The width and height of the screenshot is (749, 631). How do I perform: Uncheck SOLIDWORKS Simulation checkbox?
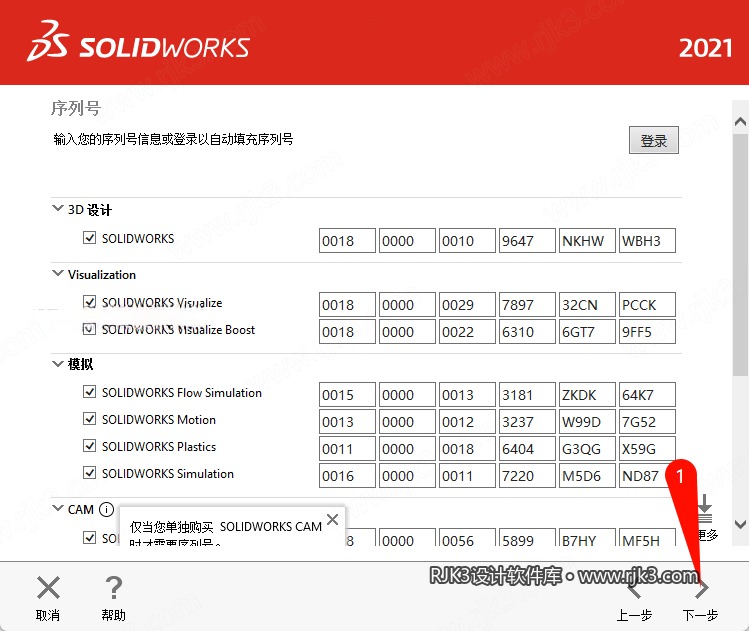tap(89, 473)
